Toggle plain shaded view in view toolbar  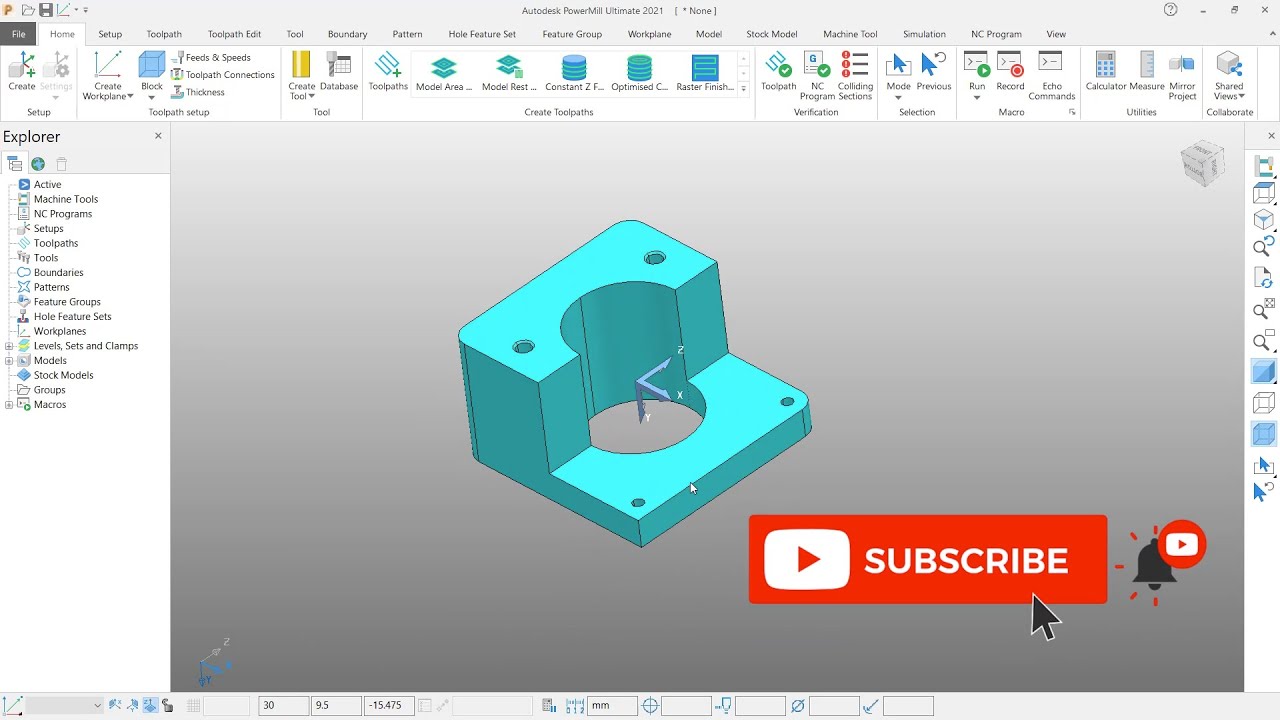click(1264, 372)
